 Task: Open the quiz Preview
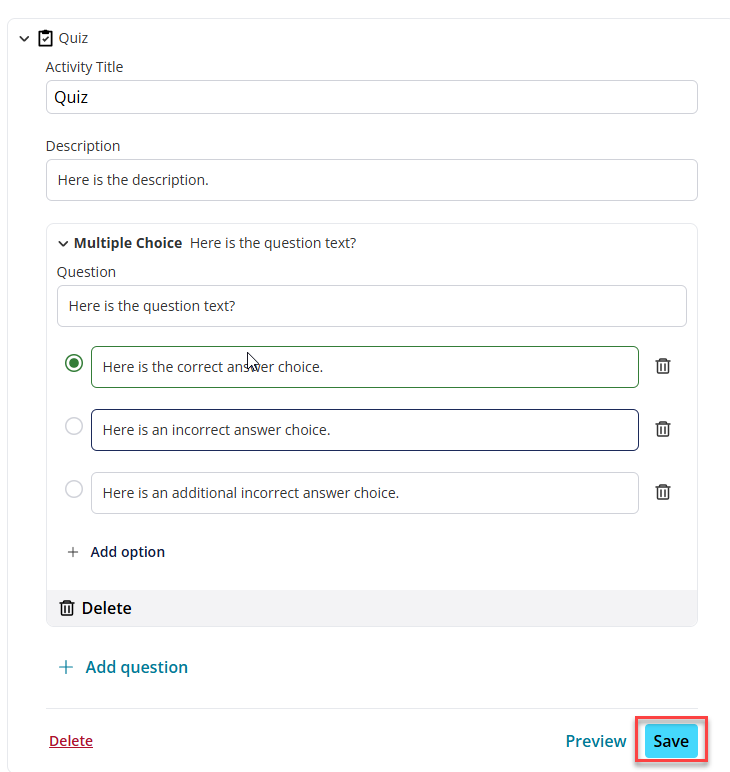[x=596, y=741]
